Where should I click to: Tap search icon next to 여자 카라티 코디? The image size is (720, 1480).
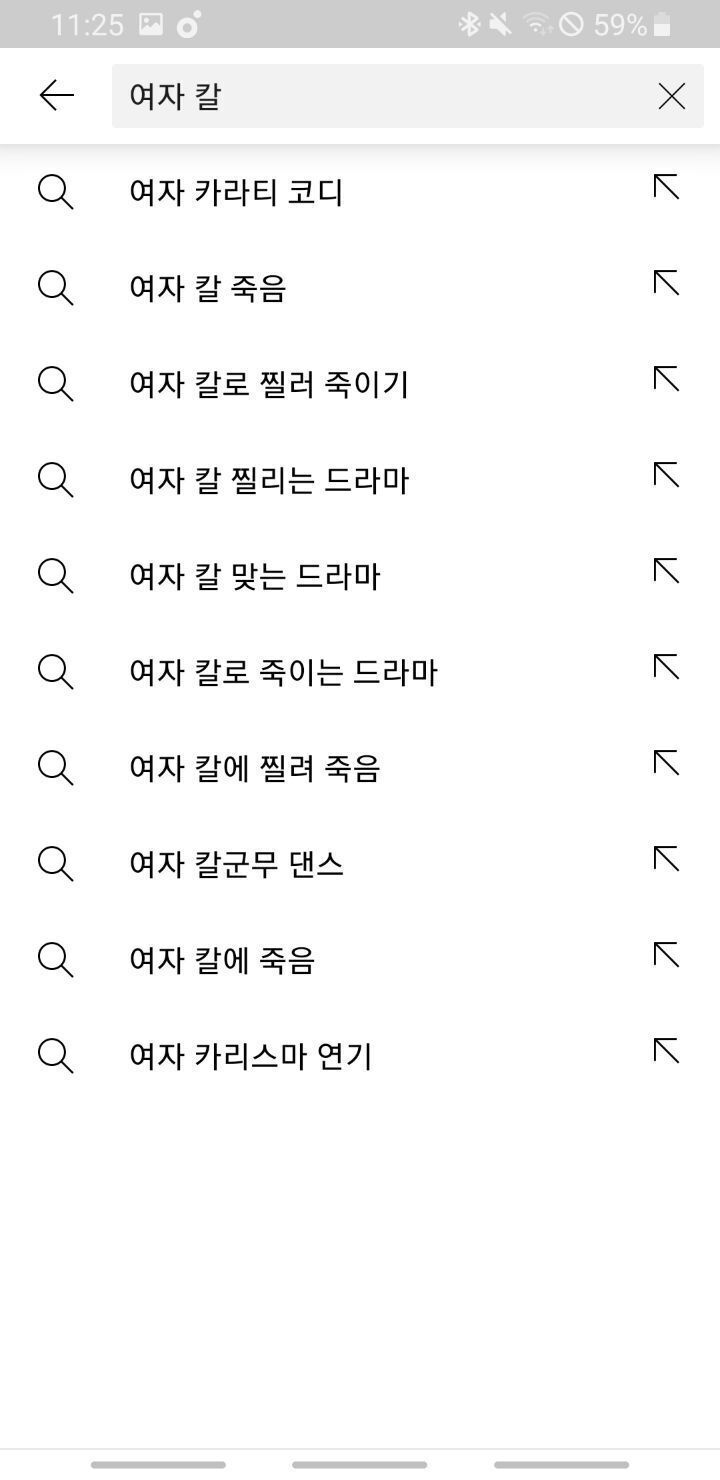55,191
